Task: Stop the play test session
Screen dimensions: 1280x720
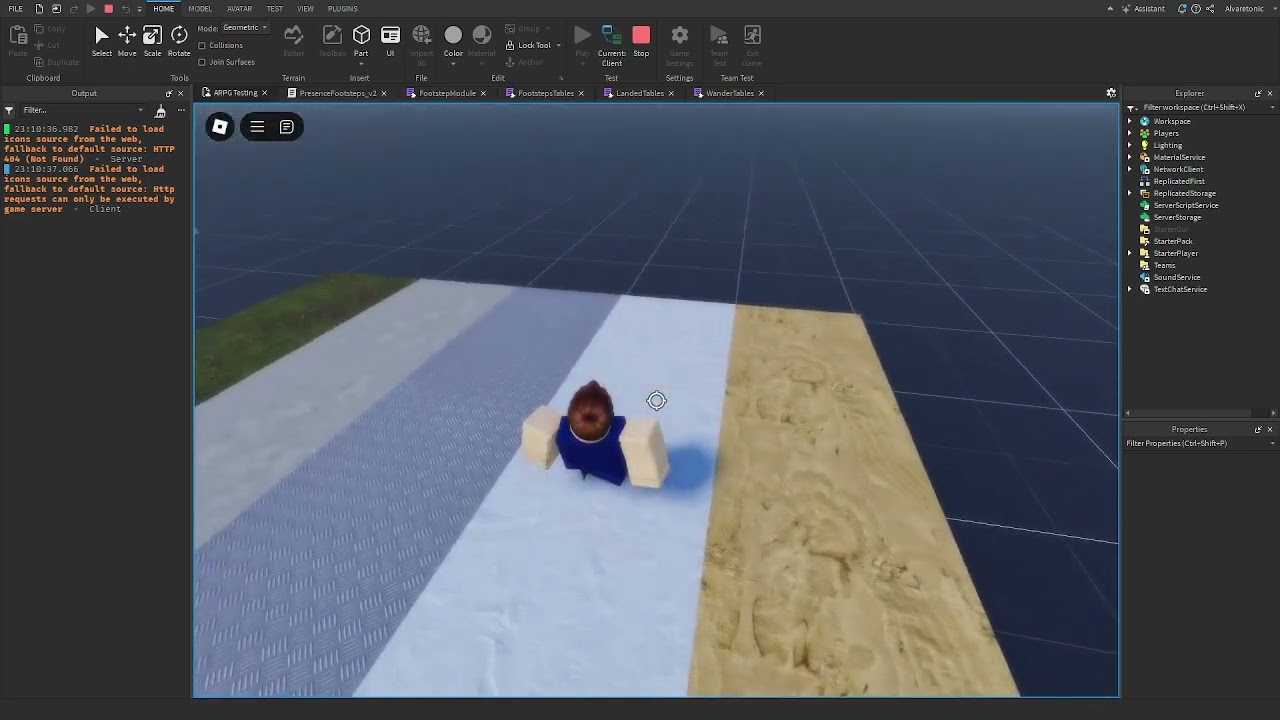Action: click(x=641, y=40)
